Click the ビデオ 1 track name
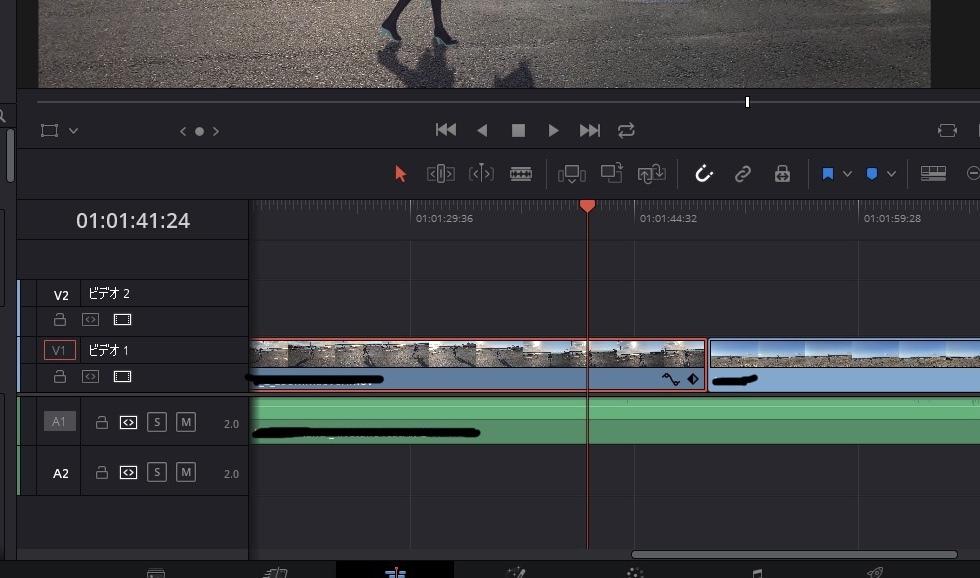The image size is (980, 578). click(108, 350)
